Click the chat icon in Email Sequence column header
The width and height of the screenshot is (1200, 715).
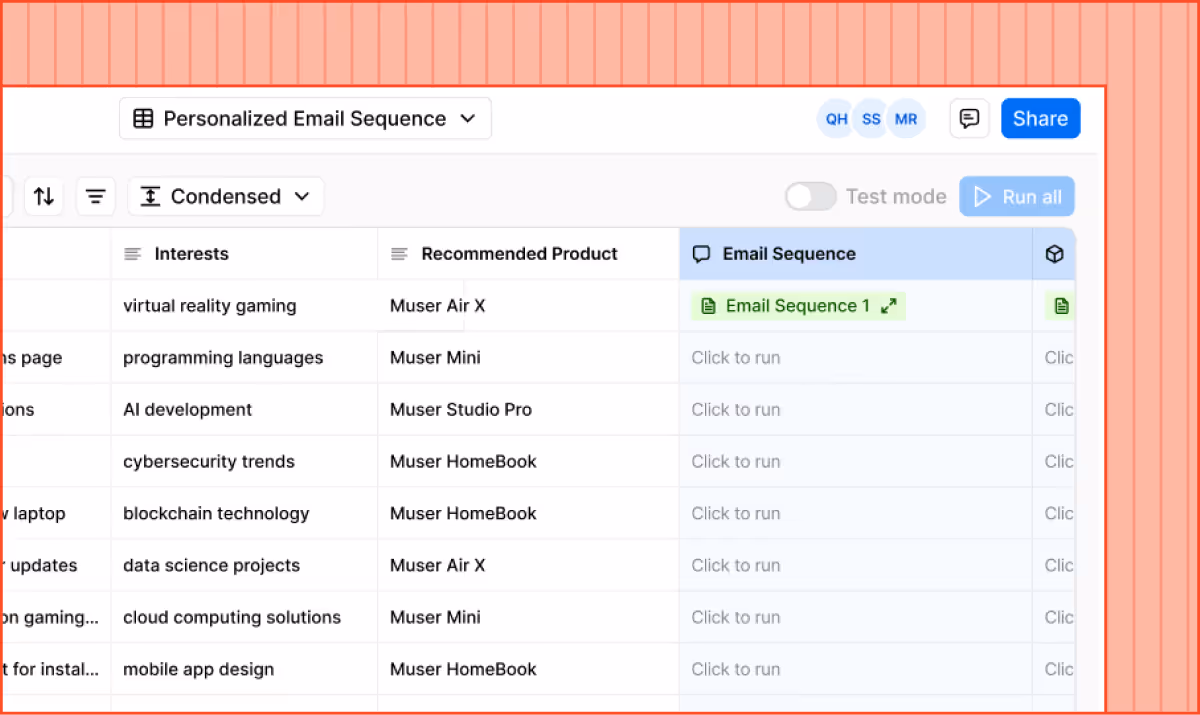(703, 253)
